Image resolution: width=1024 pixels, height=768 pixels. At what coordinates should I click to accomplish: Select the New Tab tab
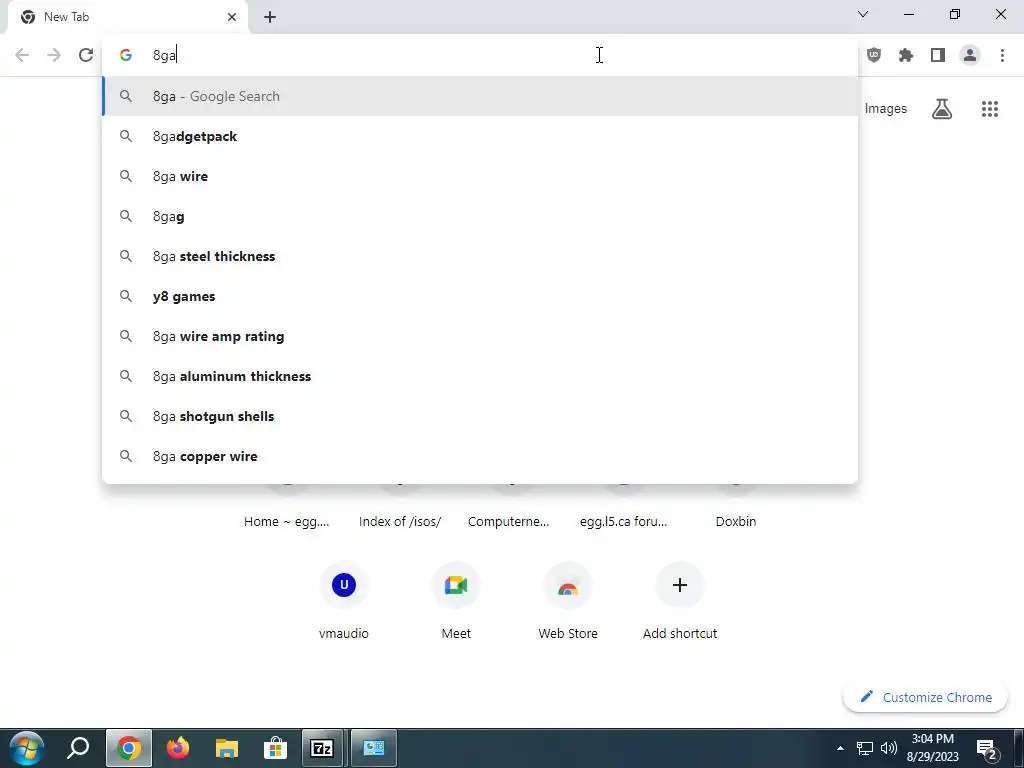click(x=127, y=17)
